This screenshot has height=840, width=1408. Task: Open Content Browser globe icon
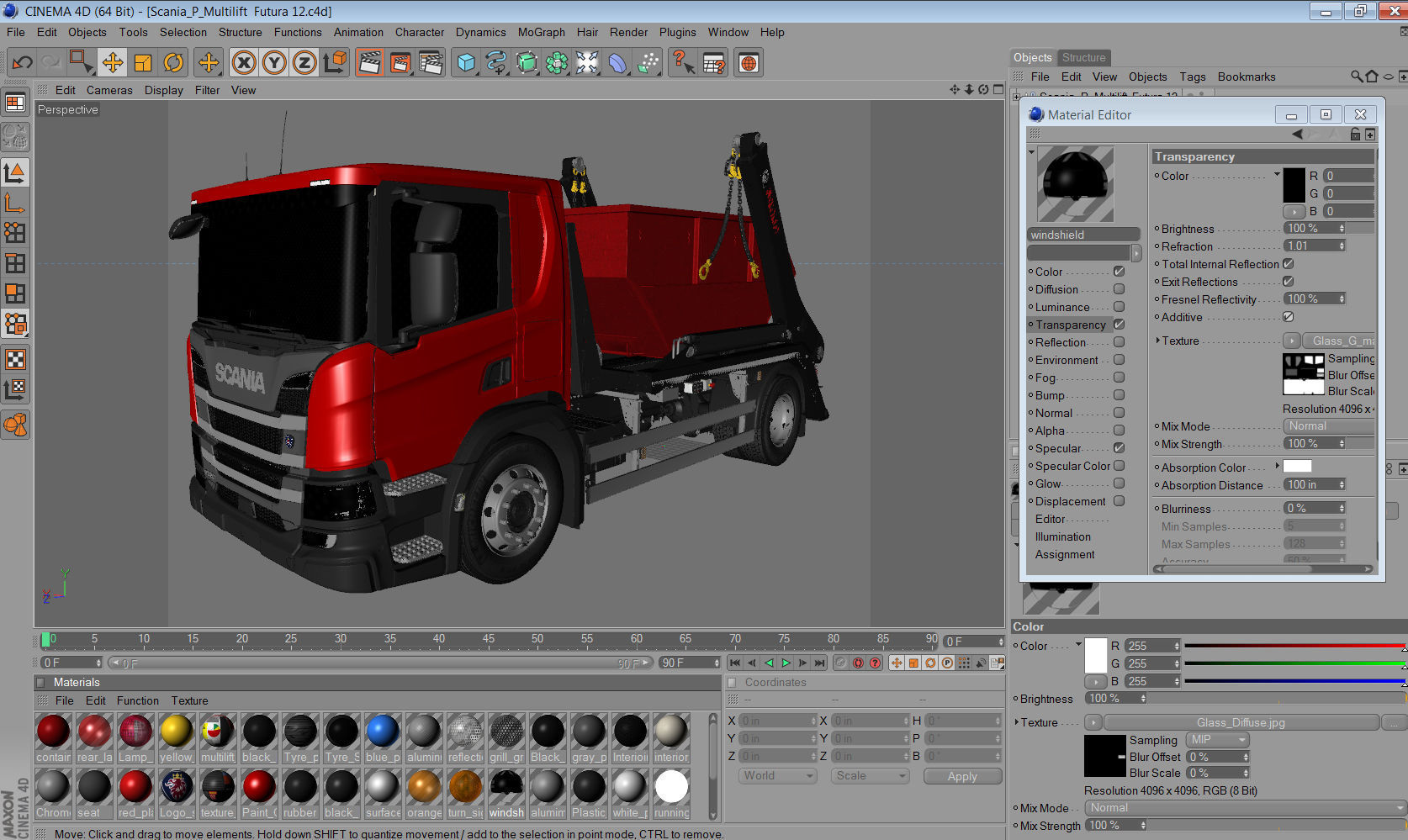coord(749,62)
